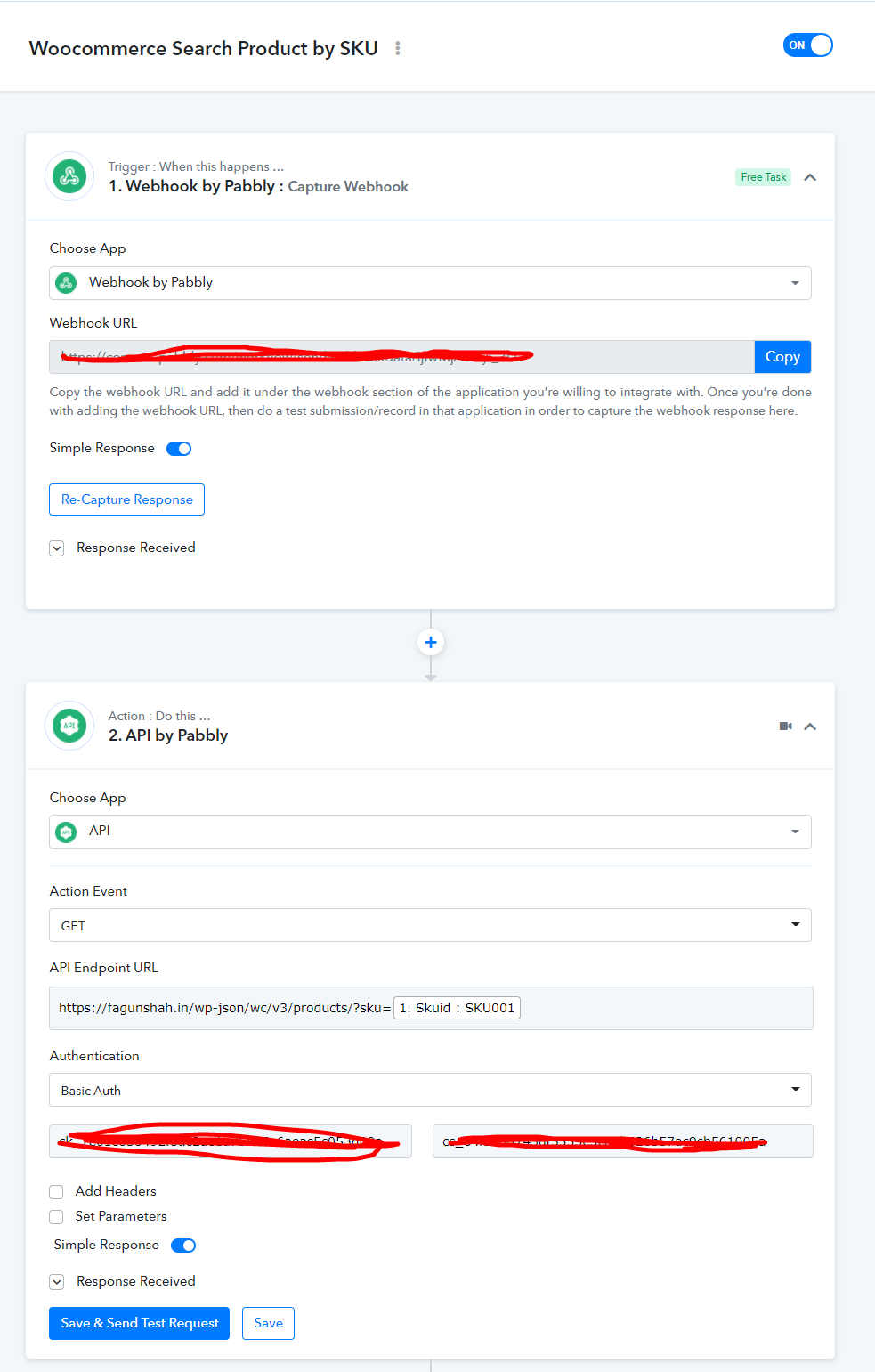Click the small Webhook icon in Choose App
Screen dimensions: 875x1372
pos(66,283)
